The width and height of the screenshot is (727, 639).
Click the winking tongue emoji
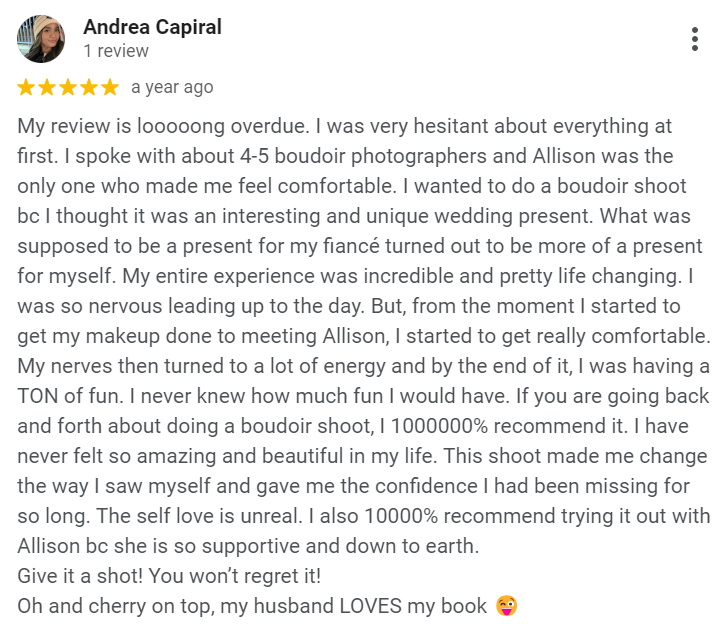[x=506, y=606]
